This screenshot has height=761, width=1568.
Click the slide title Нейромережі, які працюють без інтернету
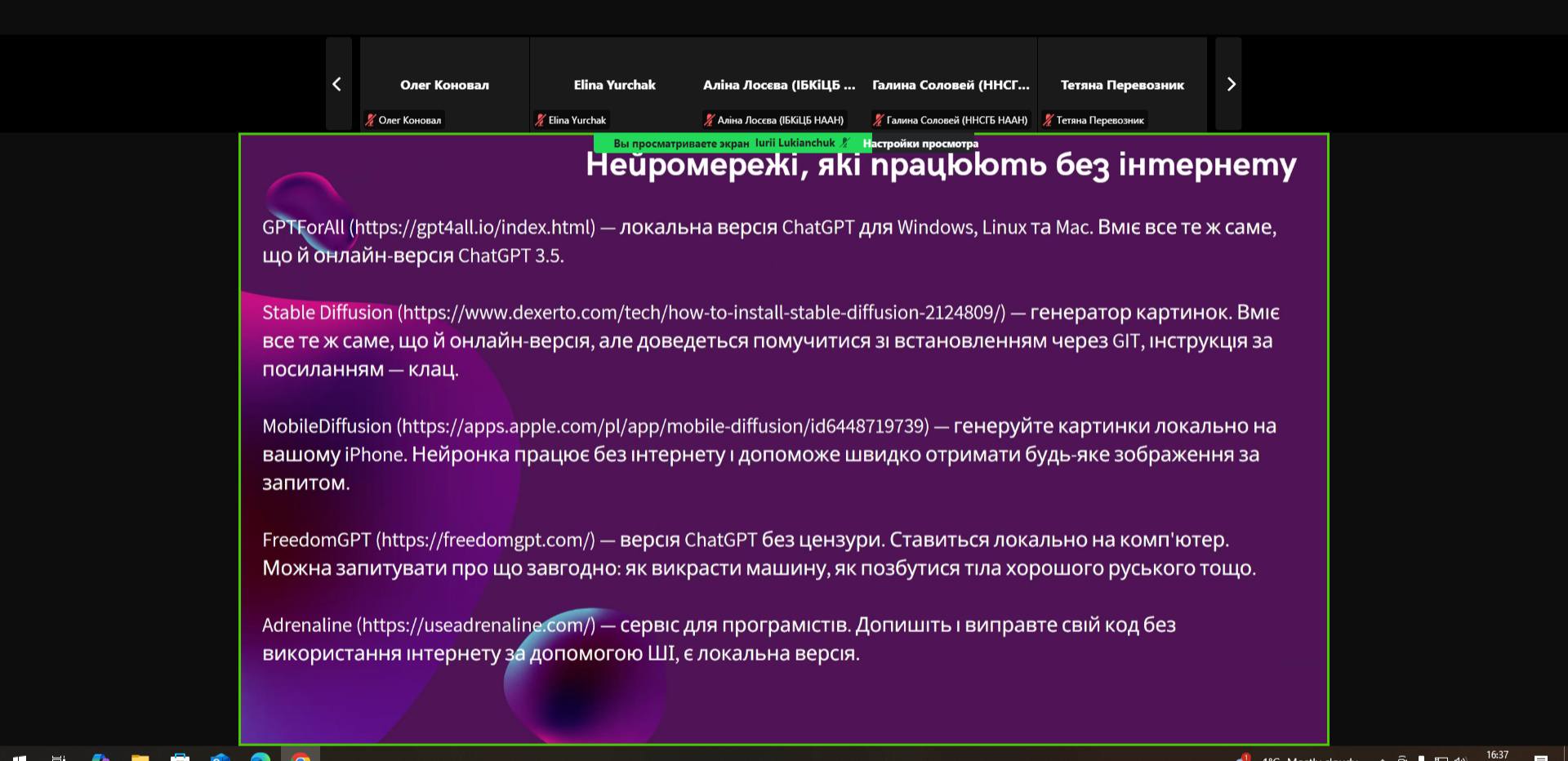[x=941, y=165]
